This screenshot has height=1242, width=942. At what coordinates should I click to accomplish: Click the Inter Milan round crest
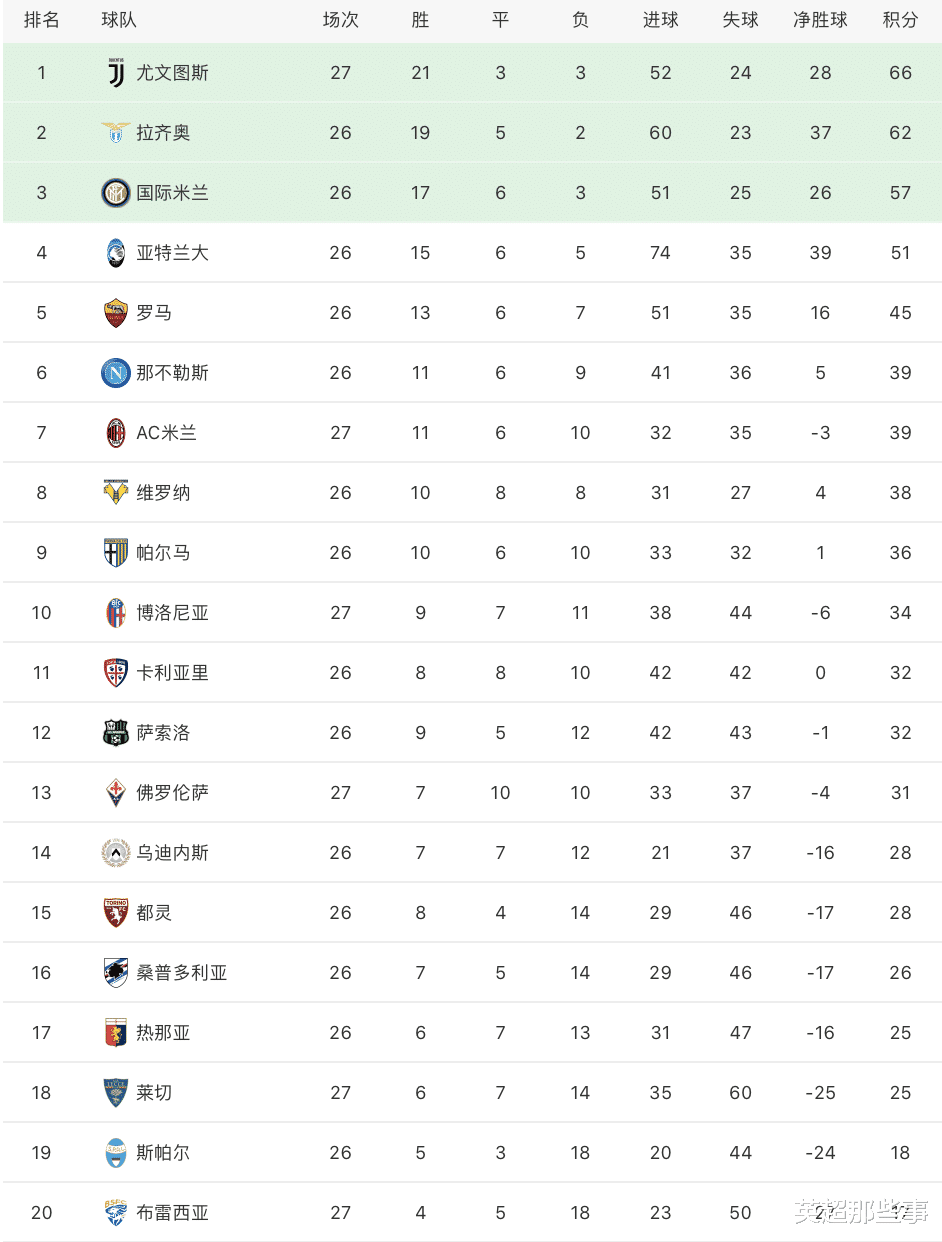(116, 193)
